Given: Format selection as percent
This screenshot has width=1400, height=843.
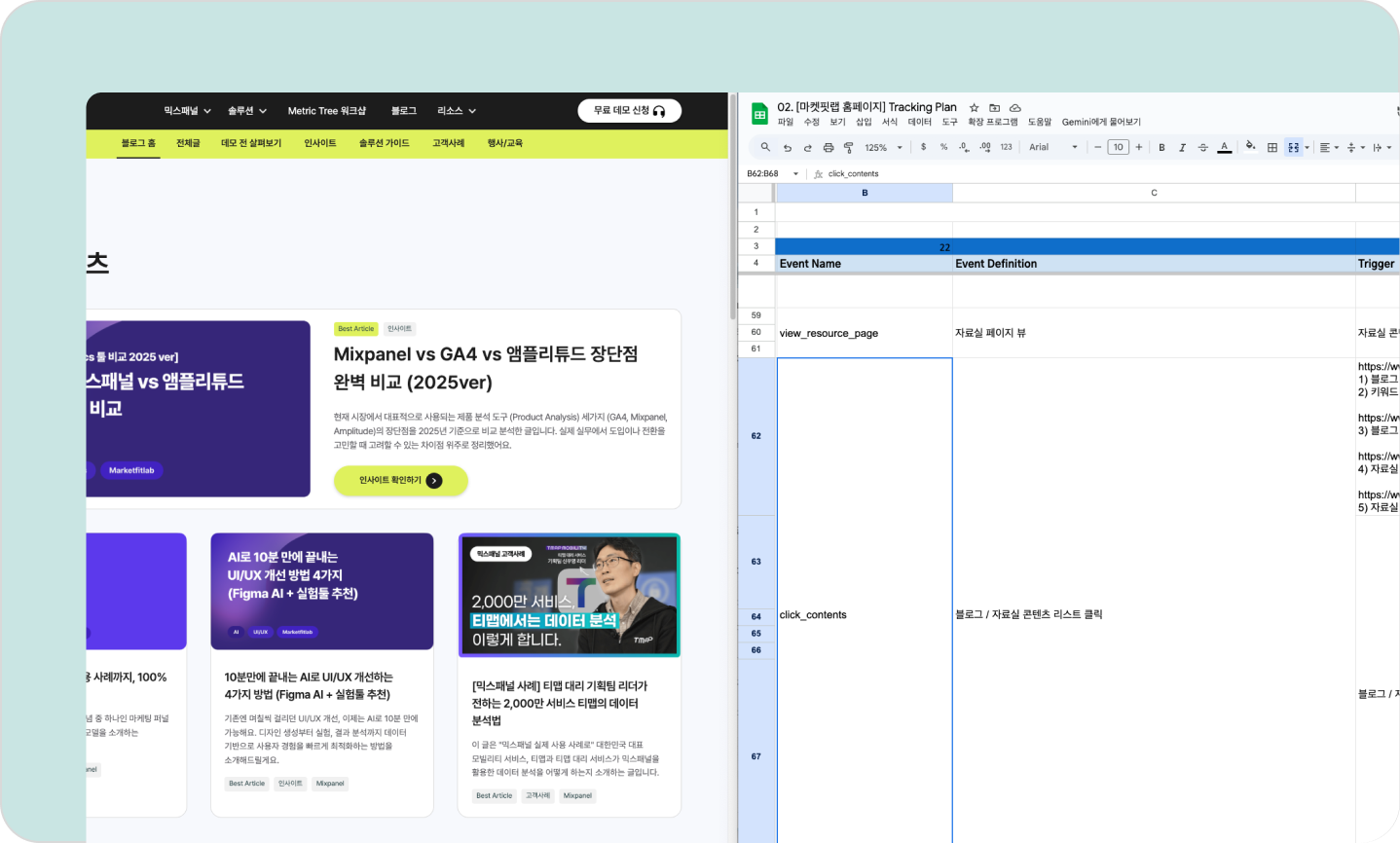Looking at the screenshot, I should tap(943, 147).
